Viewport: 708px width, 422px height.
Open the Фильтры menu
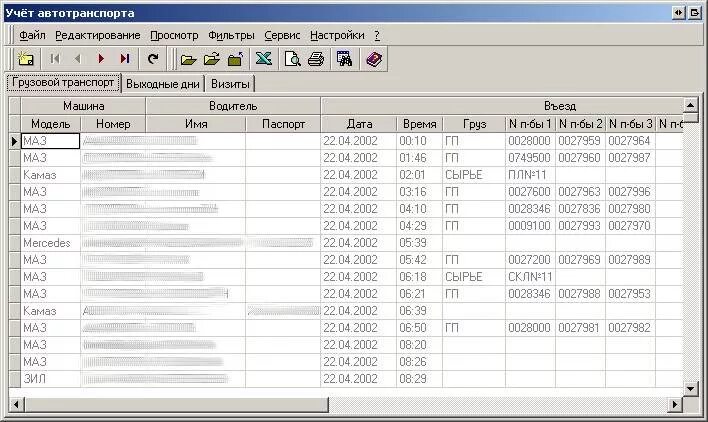(231, 35)
